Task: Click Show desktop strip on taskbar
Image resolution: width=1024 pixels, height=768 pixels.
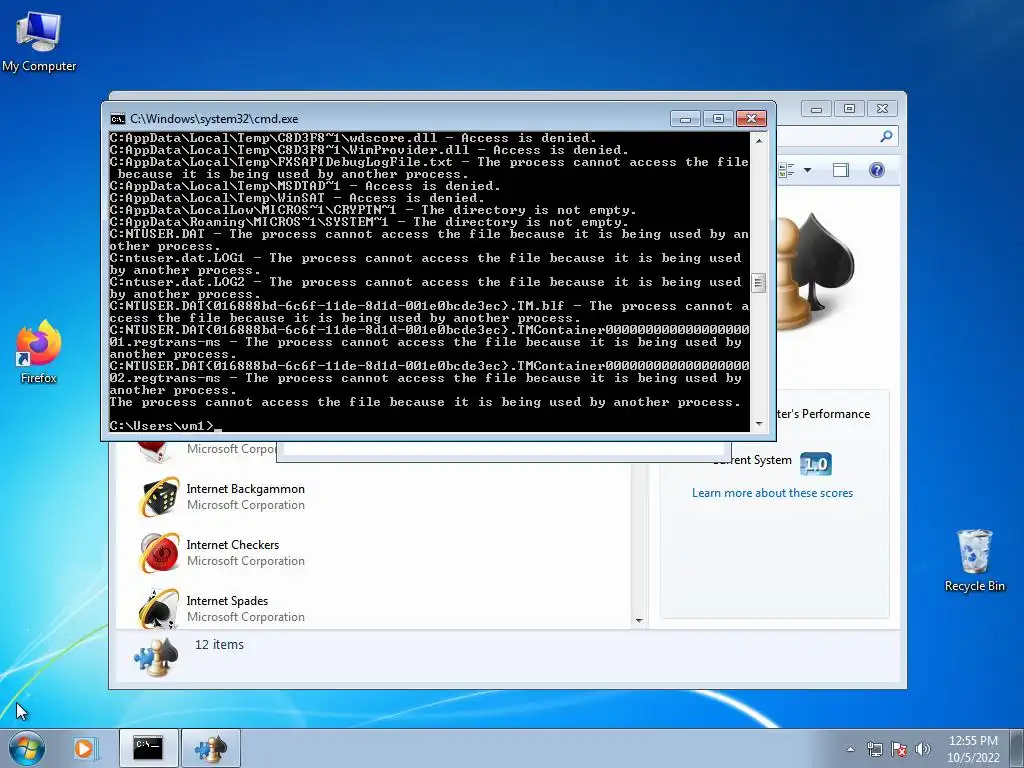Action: pyautogui.click(x=1019, y=748)
